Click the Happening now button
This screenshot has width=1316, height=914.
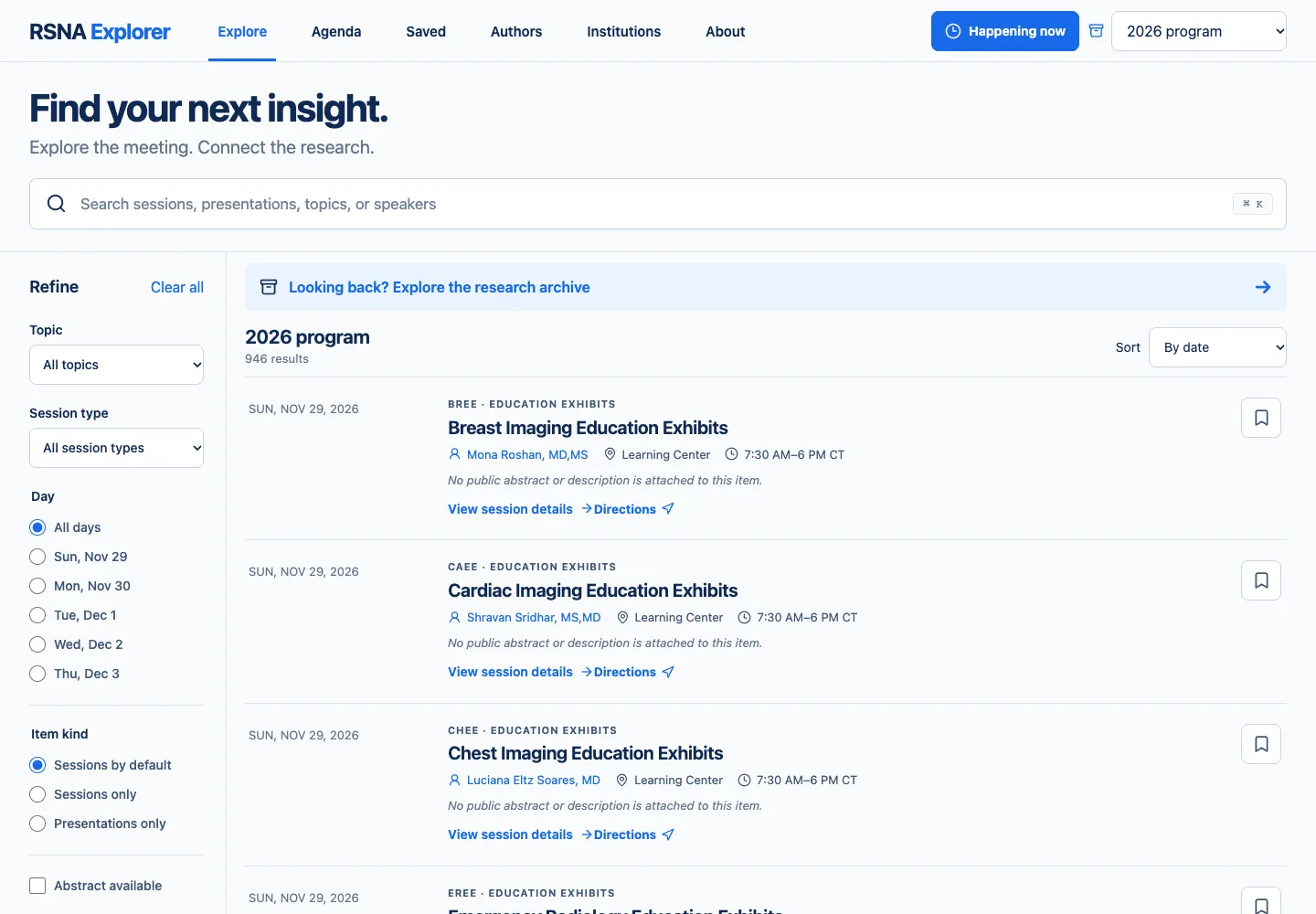(1005, 31)
